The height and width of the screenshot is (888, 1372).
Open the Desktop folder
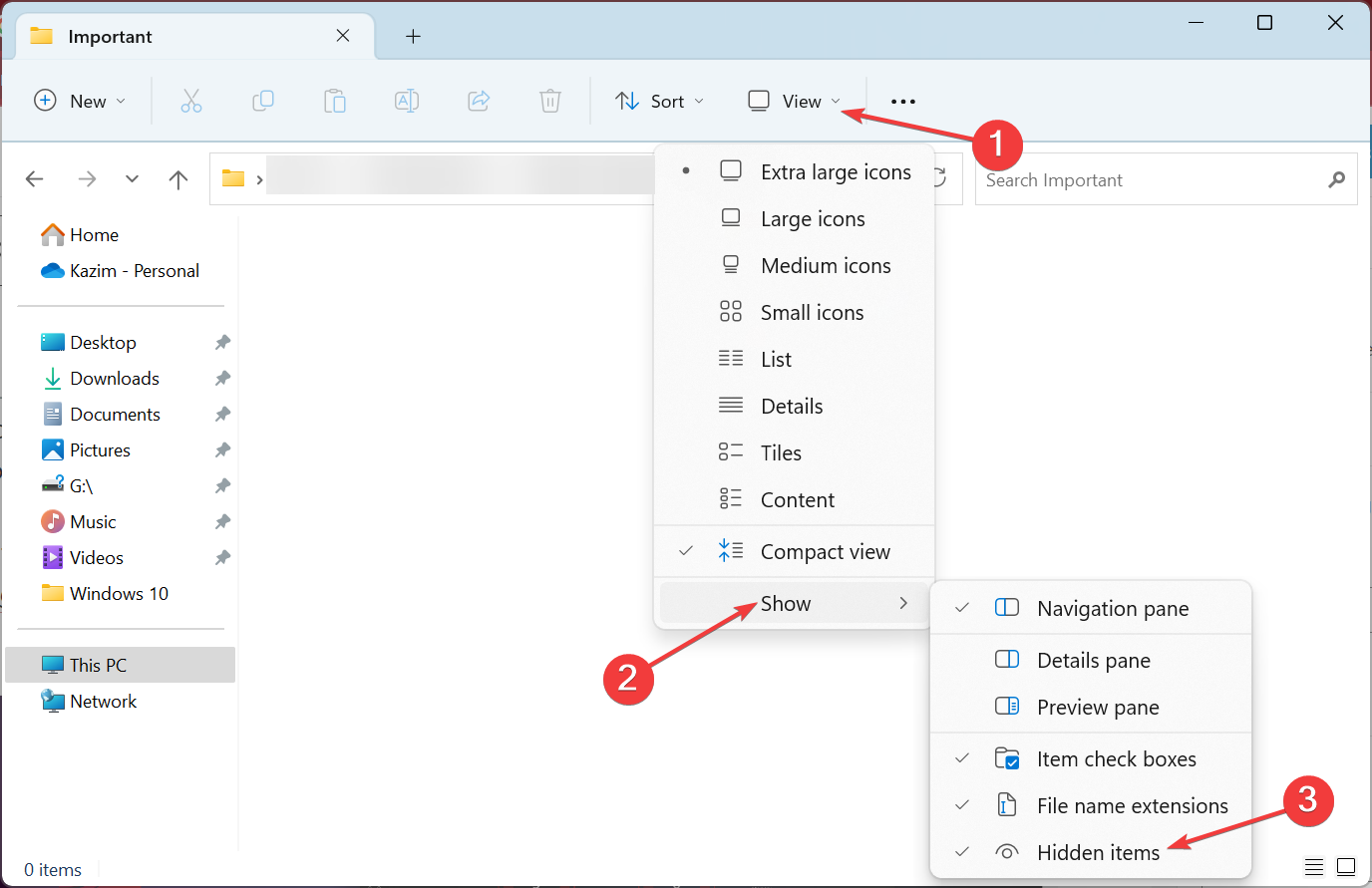point(88,343)
